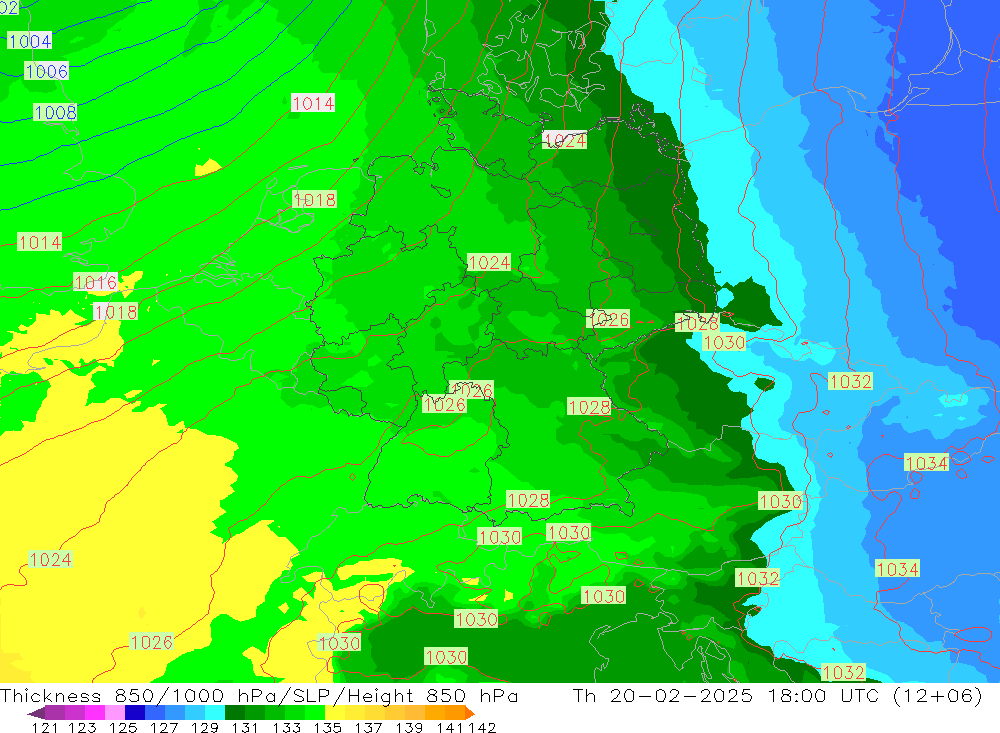Click the date Th 20-02-2025

click(x=663, y=695)
